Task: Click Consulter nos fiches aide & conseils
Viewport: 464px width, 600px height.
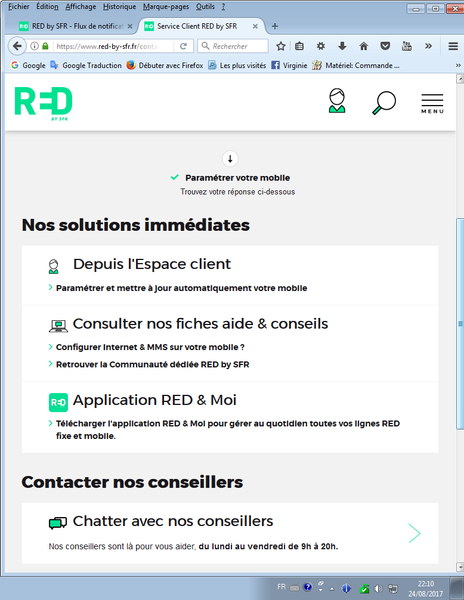Action: 200,324
